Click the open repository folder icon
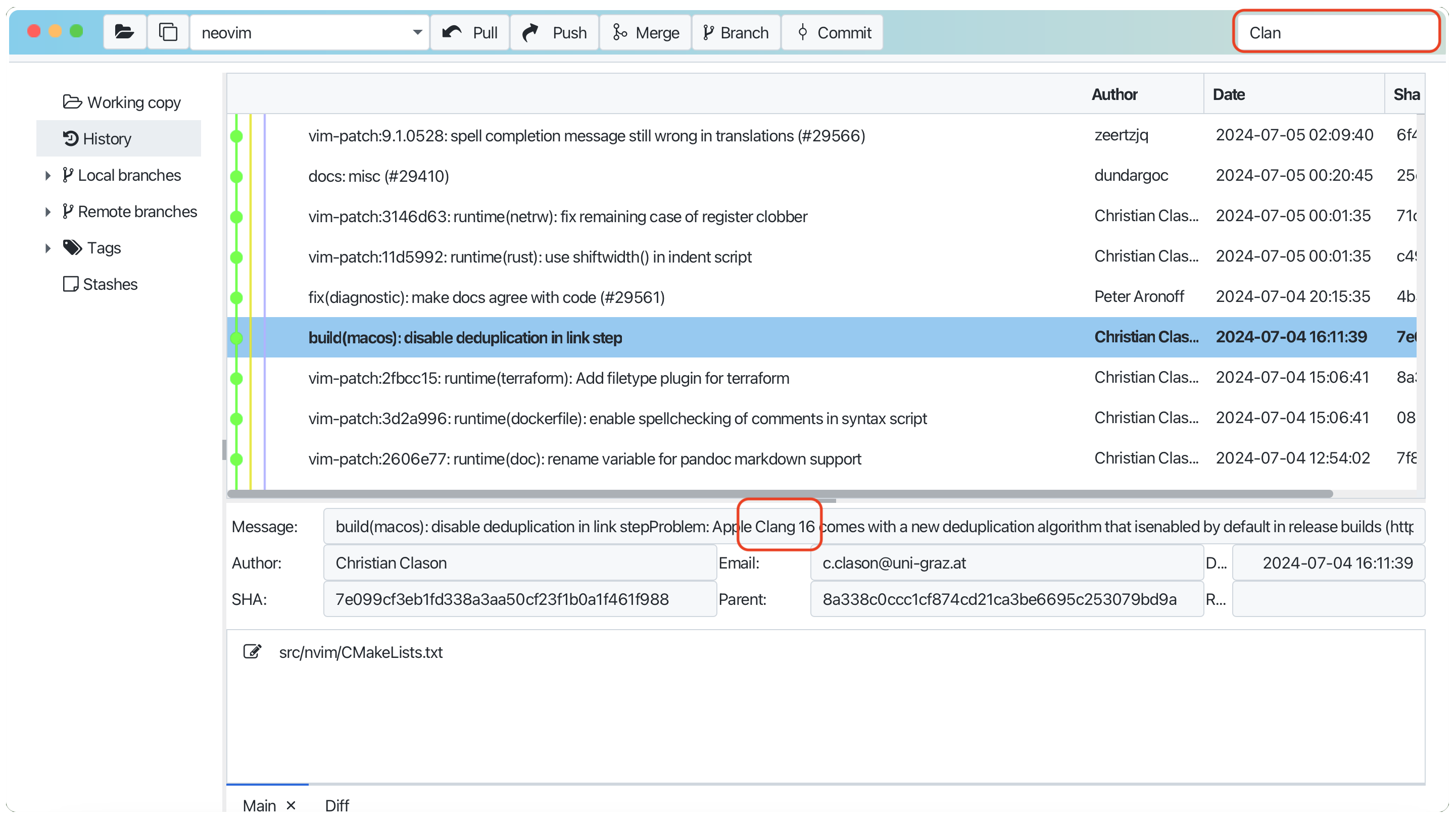1456x822 pixels. coord(124,32)
